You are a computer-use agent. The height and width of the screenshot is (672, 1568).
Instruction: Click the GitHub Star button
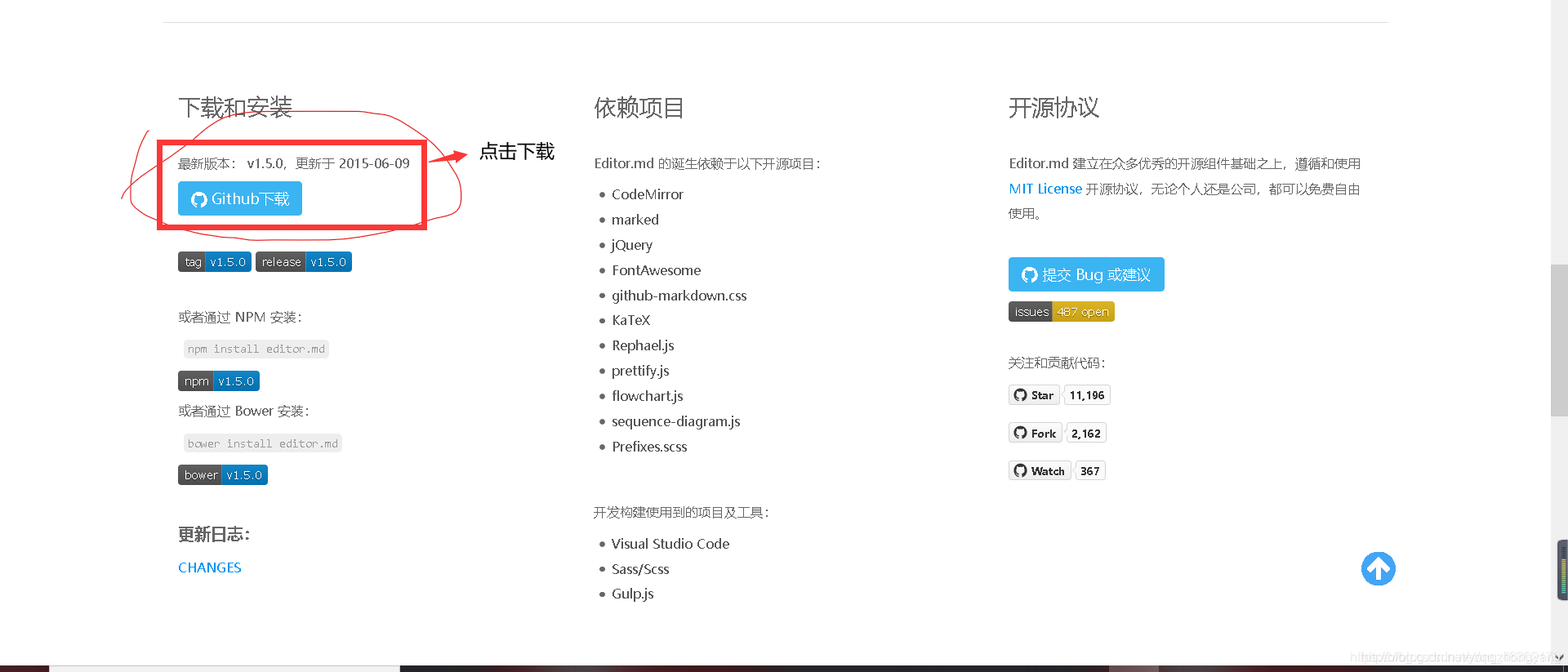1034,395
